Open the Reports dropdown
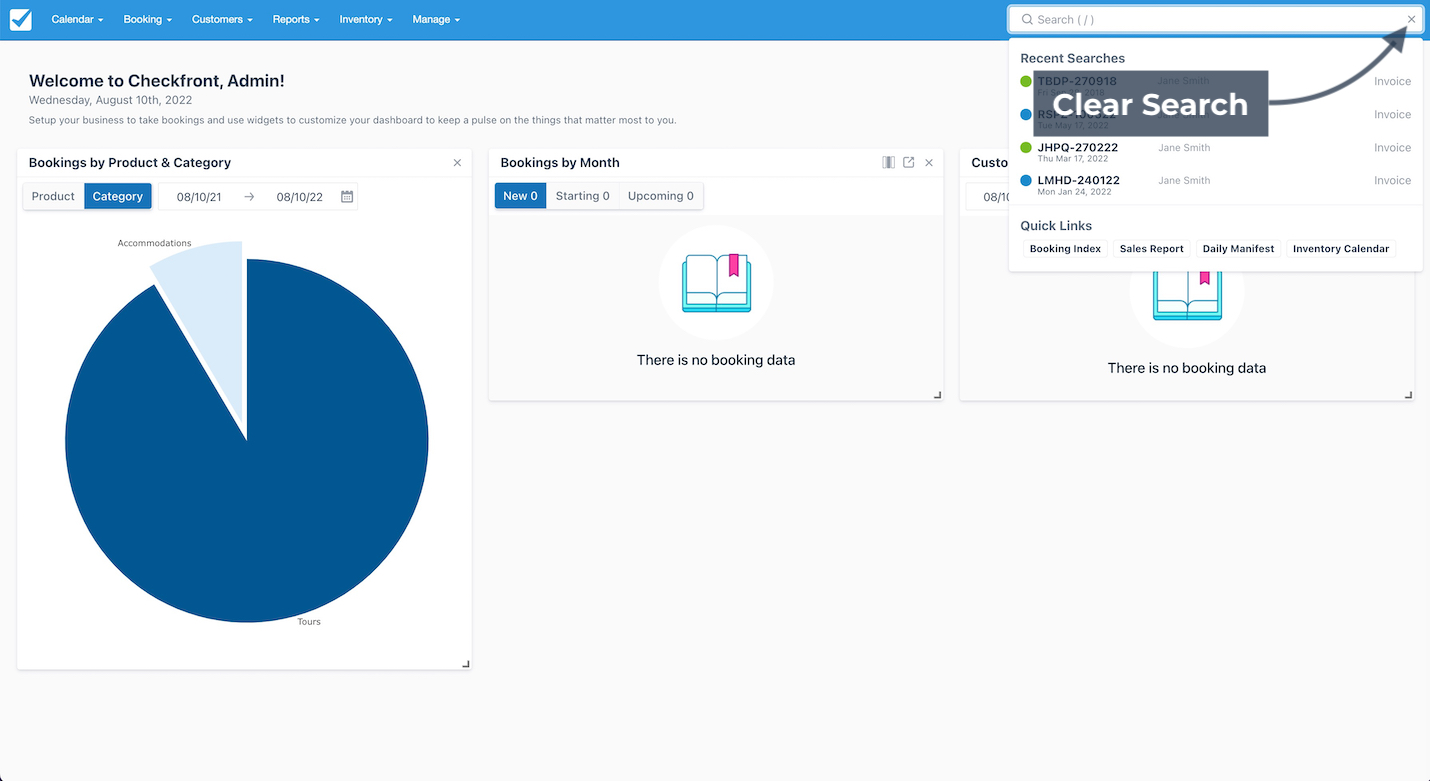Viewport: 1430px width, 781px height. (x=296, y=19)
